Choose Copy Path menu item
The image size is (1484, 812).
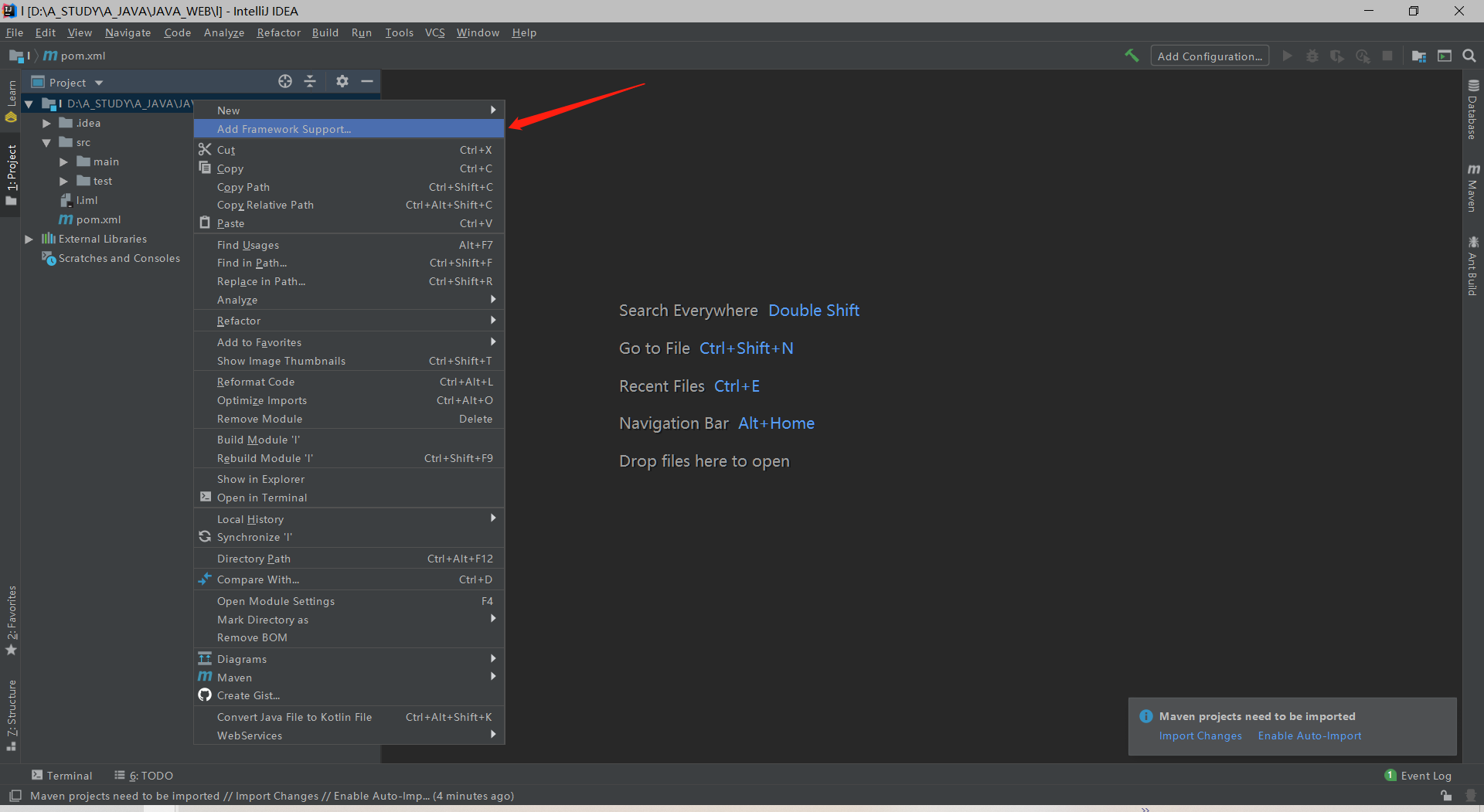[x=349, y=187]
